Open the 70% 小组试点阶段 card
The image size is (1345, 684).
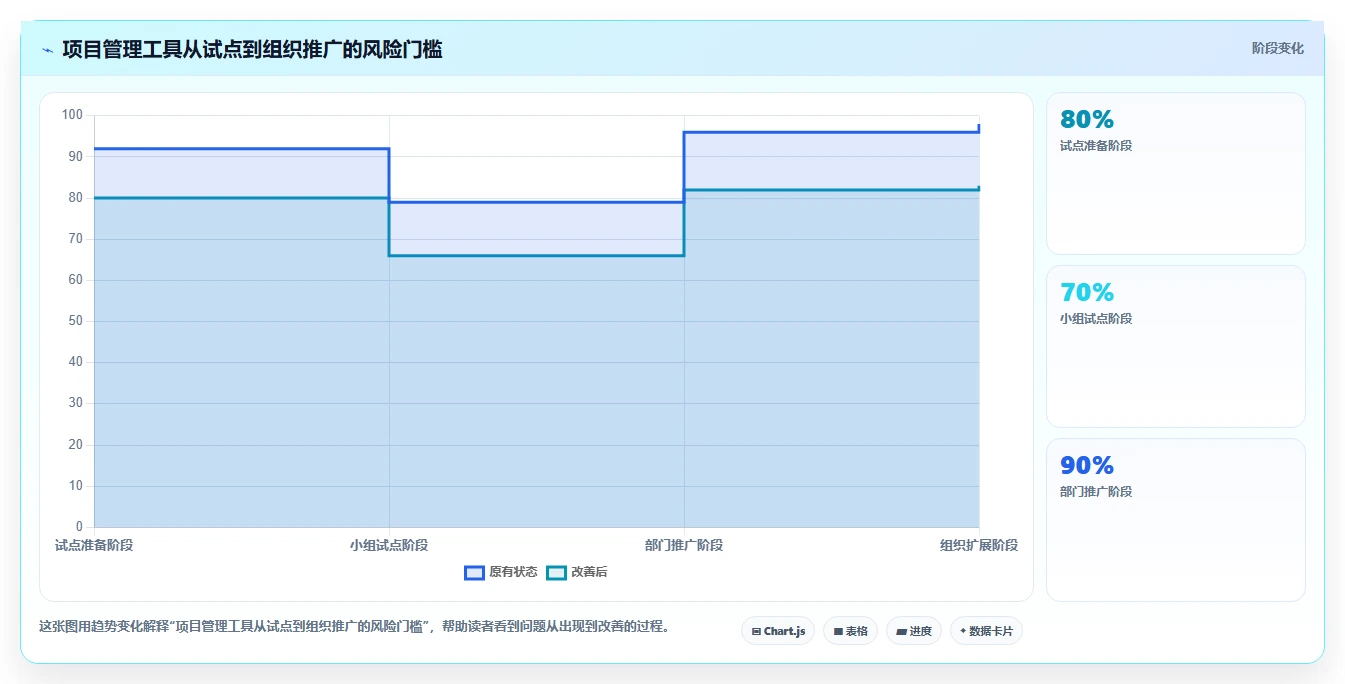[x=1176, y=346]
